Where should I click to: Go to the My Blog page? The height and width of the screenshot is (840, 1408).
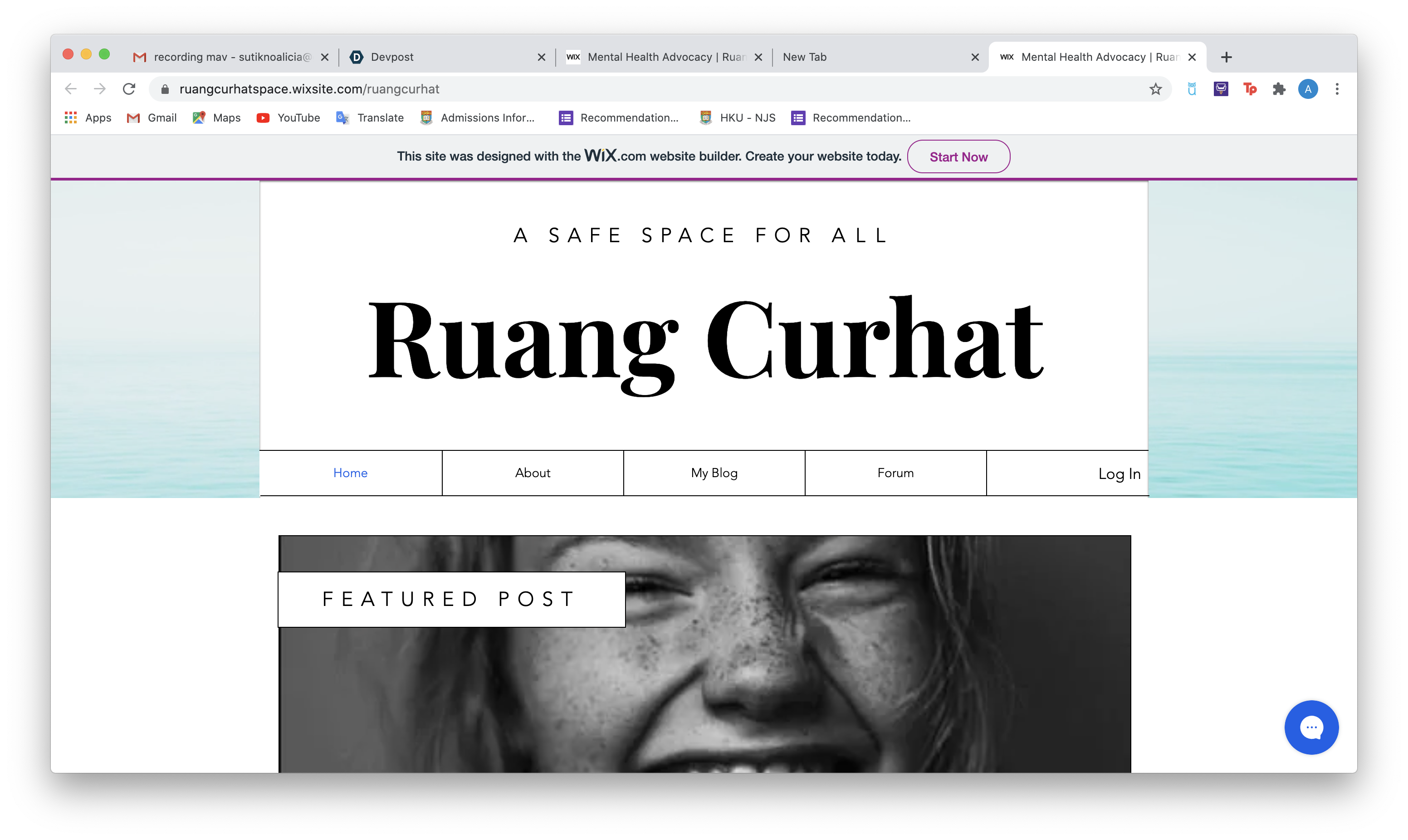tap(714, 473)
